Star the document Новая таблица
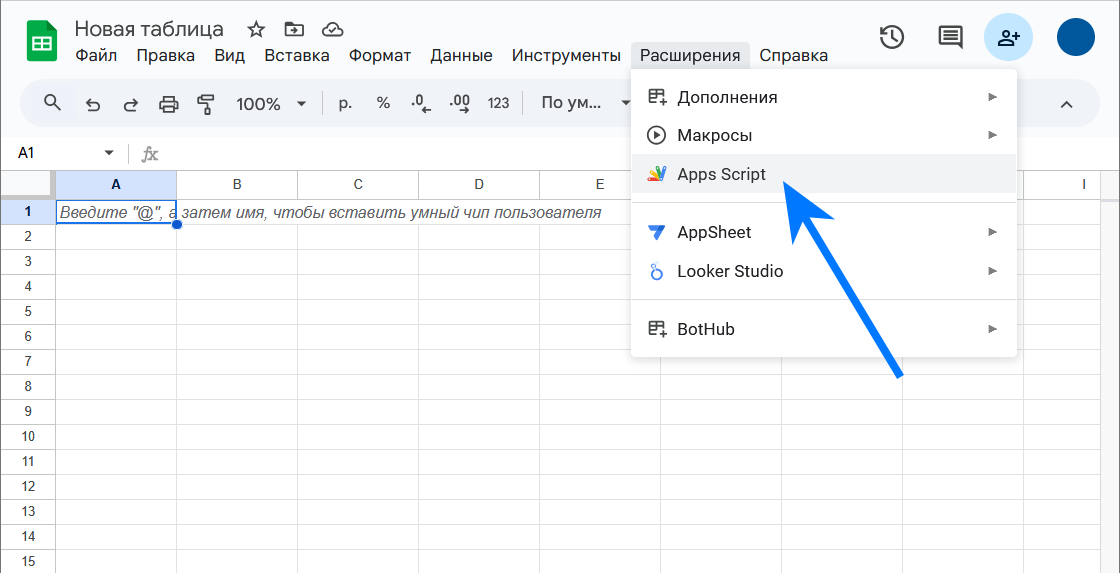The height and width of the screenshot is (573, 1120). click(256, 29)
